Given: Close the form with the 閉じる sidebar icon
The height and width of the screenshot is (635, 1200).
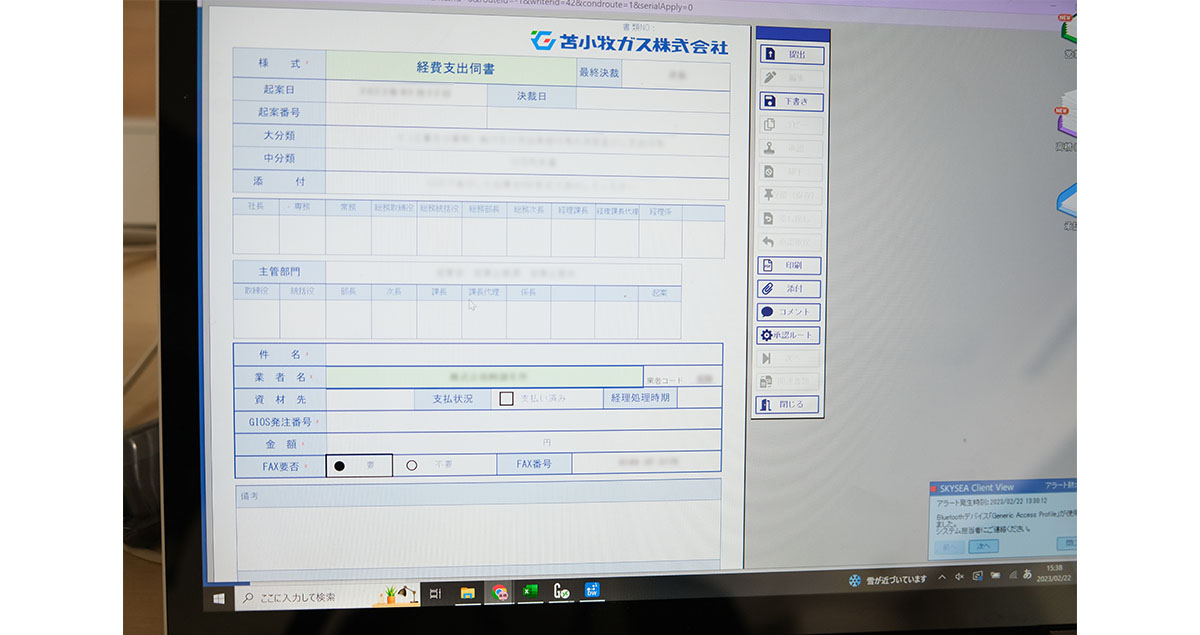Looking at the screenshot, I should click(789, 404).
